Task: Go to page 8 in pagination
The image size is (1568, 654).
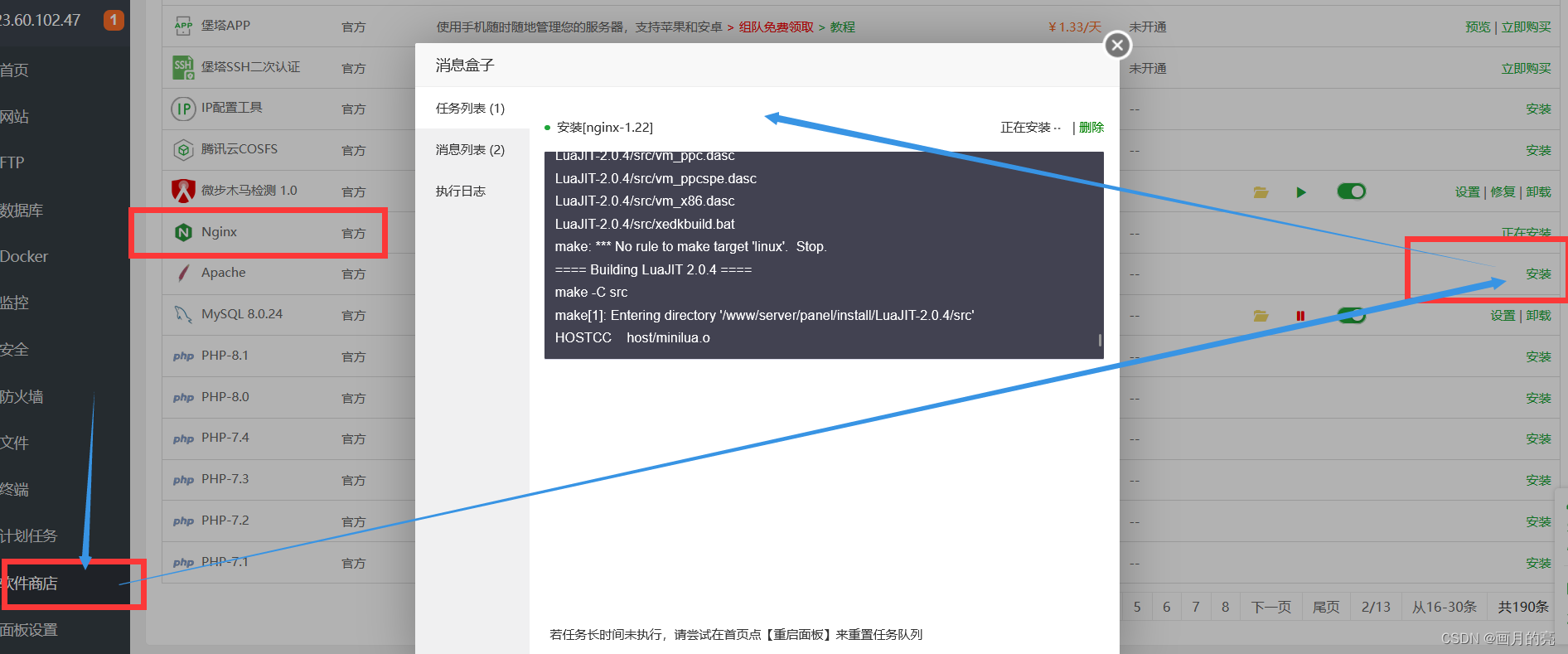Action: point(1226,607)
